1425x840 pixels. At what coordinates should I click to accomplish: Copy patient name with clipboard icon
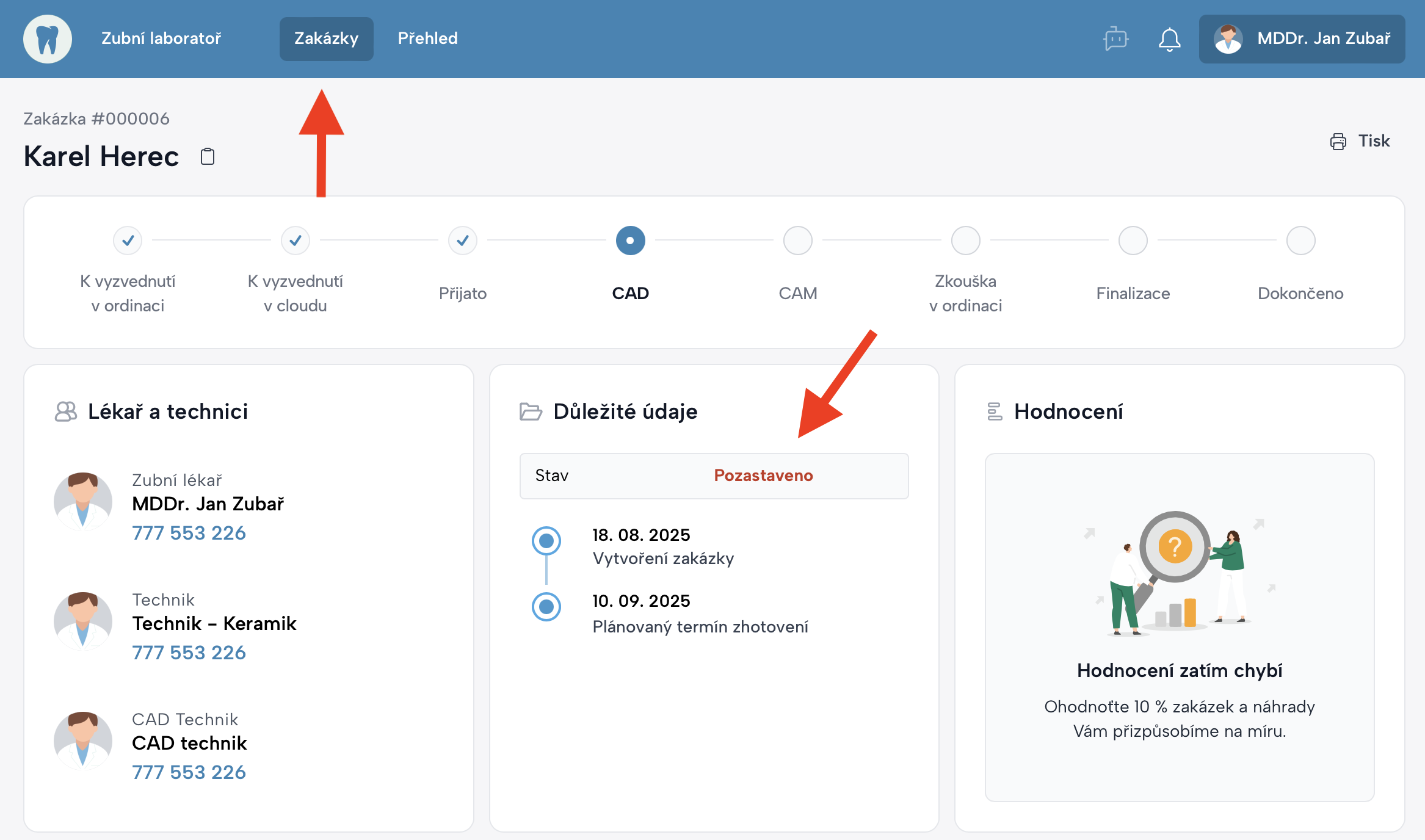(208, 157)
